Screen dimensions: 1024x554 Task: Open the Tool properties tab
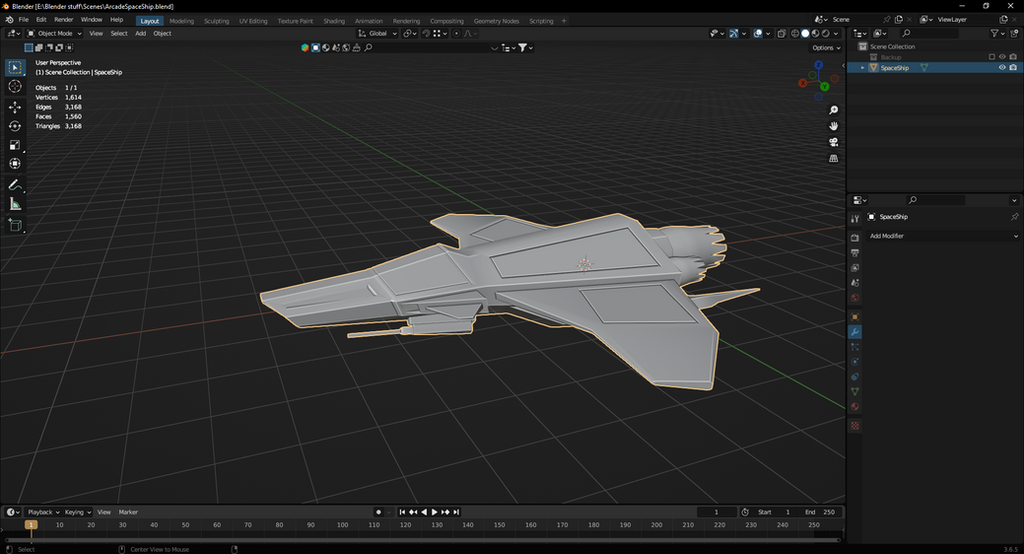pyautogui.click(x=855, y=219)
